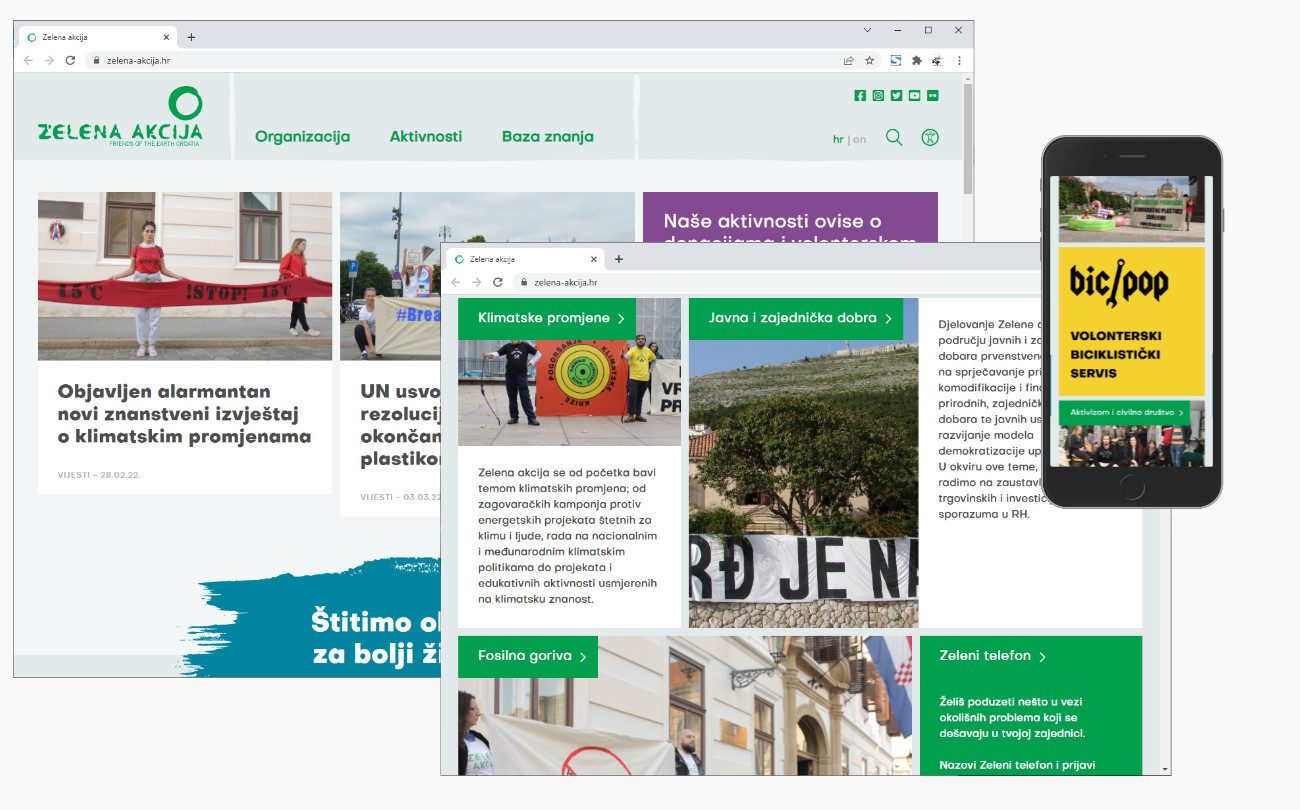Click the back window's vertical scrollbar thumb
This screenshot has height=810, width=1300.
pos(967,140)
